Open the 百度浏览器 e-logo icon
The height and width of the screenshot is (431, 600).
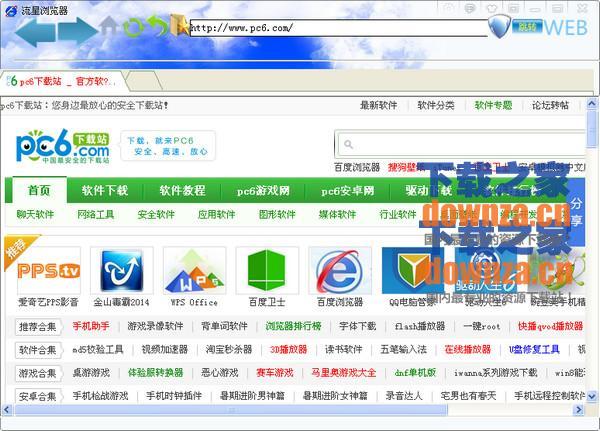(340, 271)
